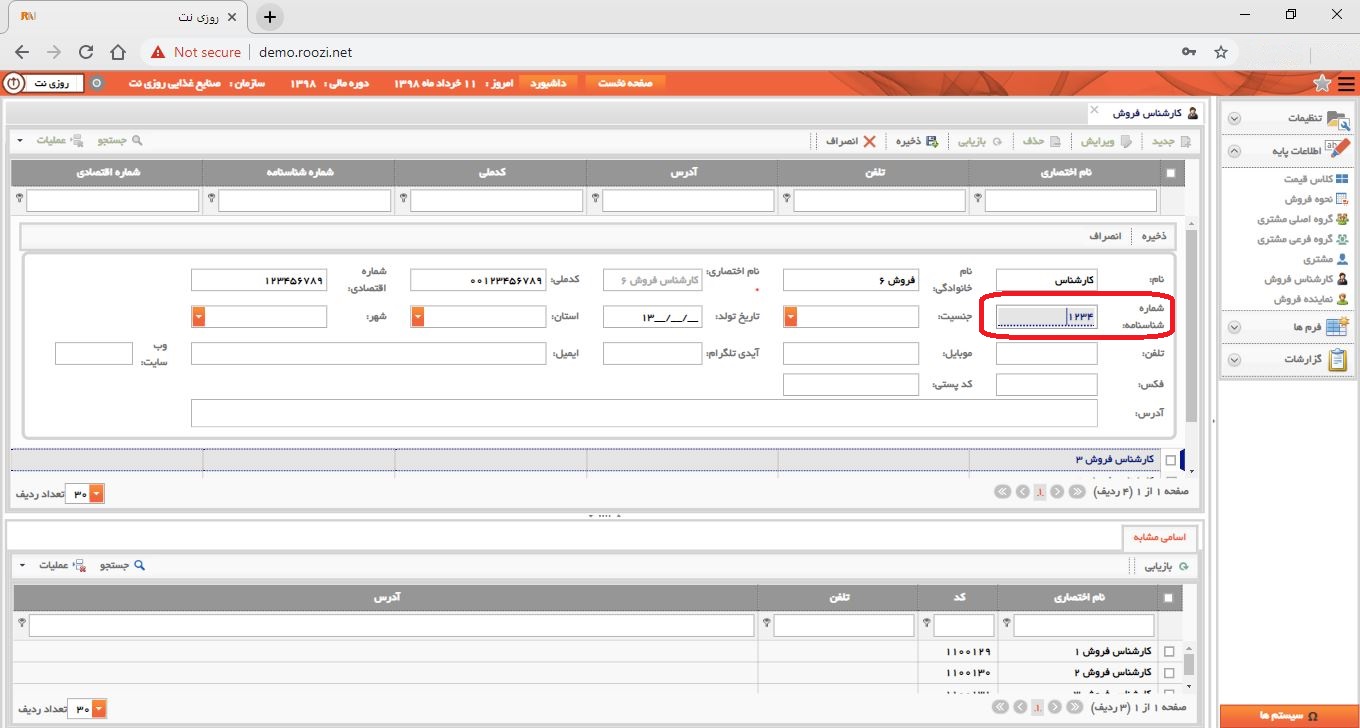Open the top grid تعداد ردیف dropdown
The height and width of the screenshot is (728, 1360).
(x=97, y=494)
